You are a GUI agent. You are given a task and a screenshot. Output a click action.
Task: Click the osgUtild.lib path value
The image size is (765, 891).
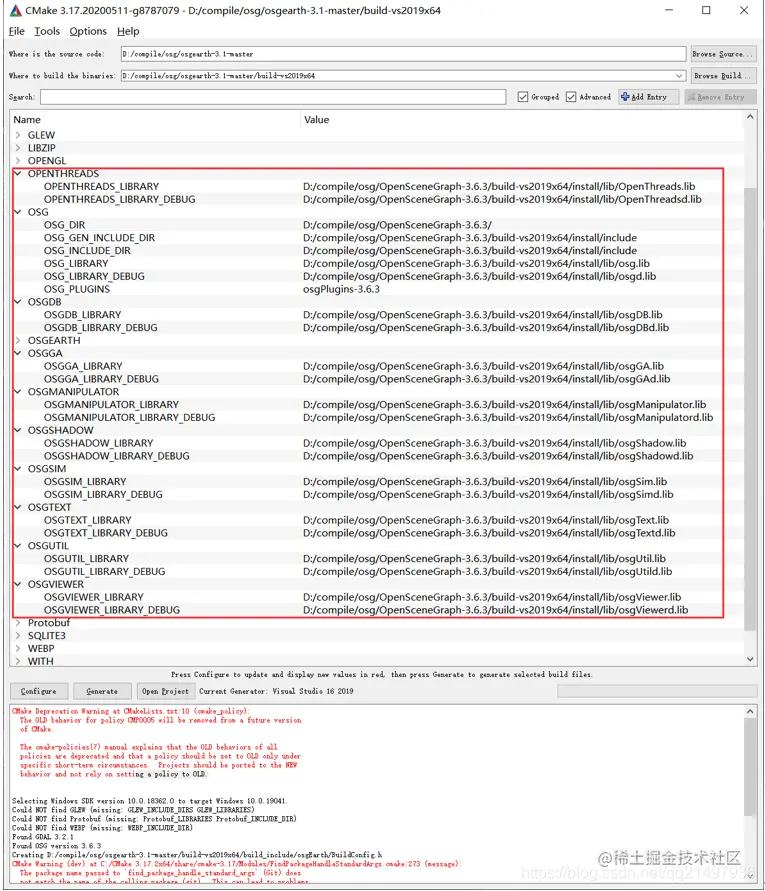tap(488, 572)
